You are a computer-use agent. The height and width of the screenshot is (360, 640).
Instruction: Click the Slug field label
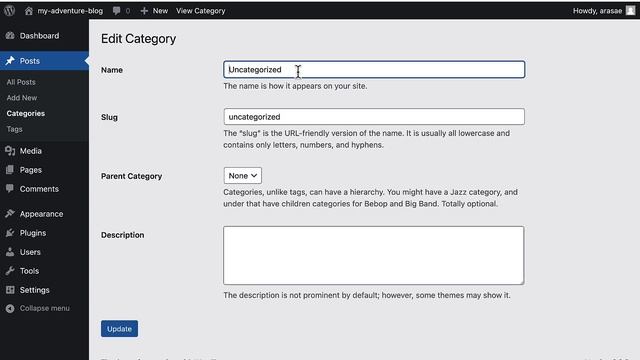(x=109, y=117)
